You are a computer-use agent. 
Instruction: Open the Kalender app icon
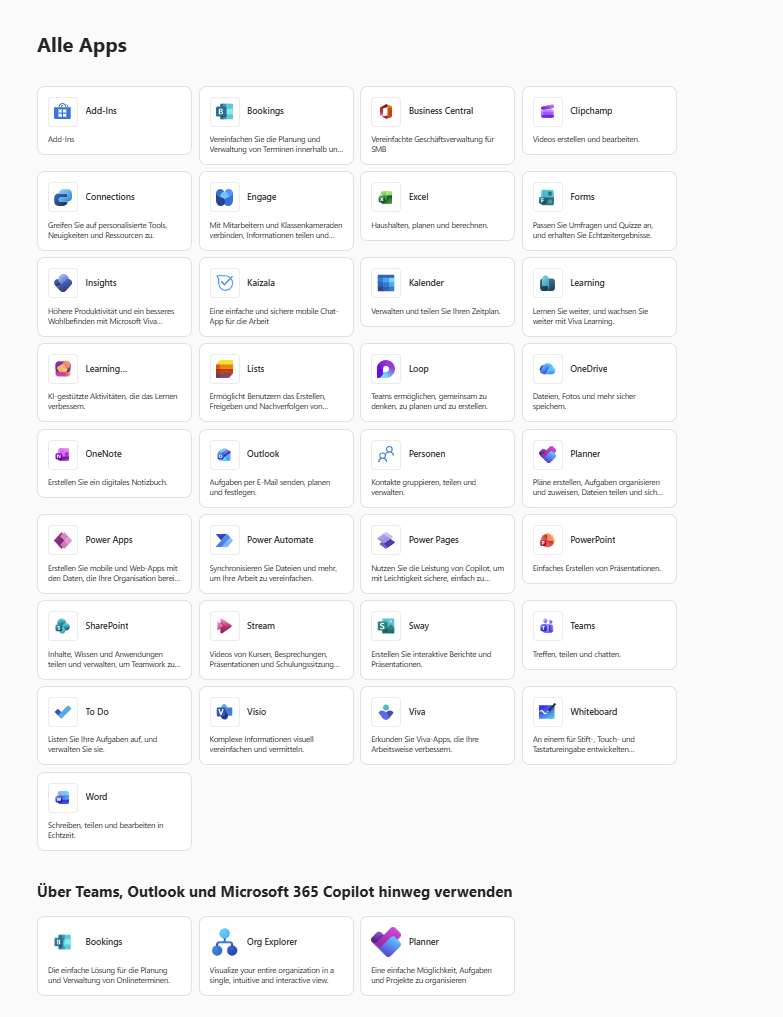click(x=386, y=283)
